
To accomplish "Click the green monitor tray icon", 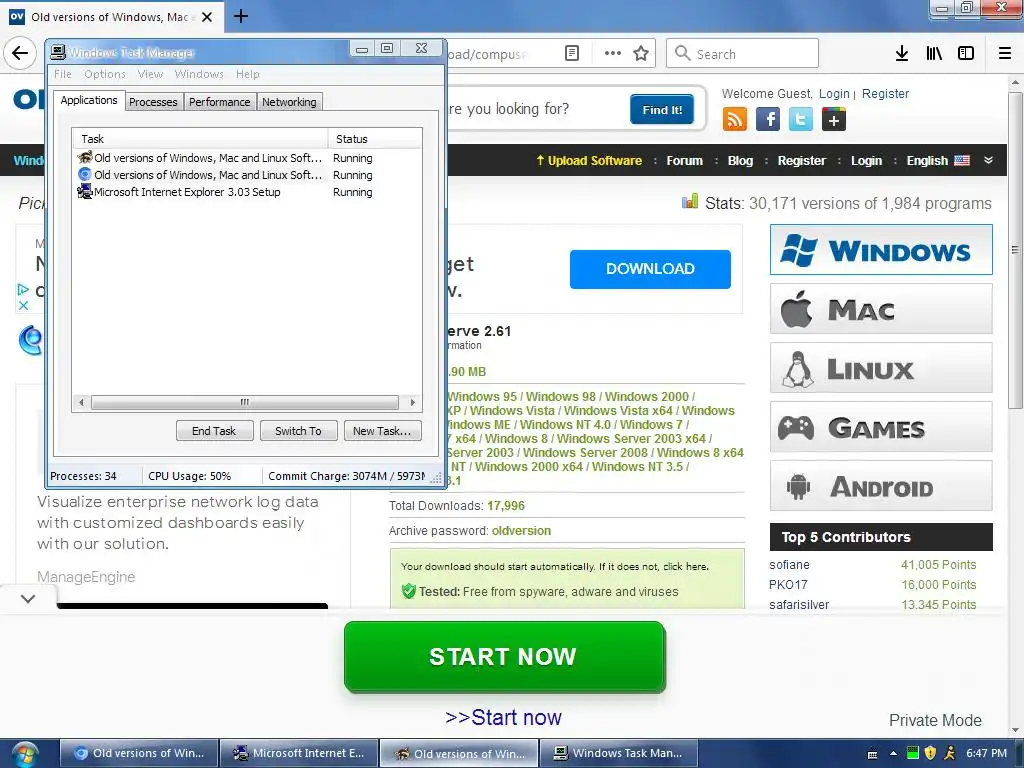I will click(913, 753).
